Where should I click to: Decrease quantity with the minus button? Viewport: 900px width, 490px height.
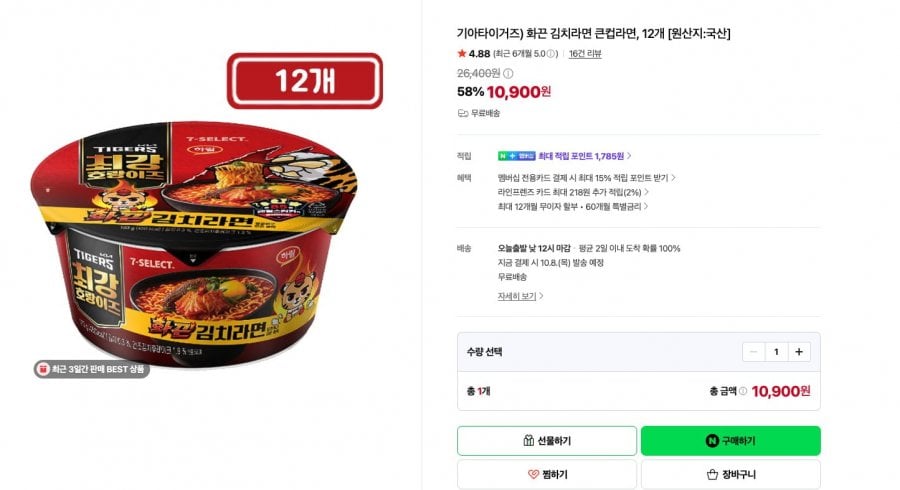754,352
